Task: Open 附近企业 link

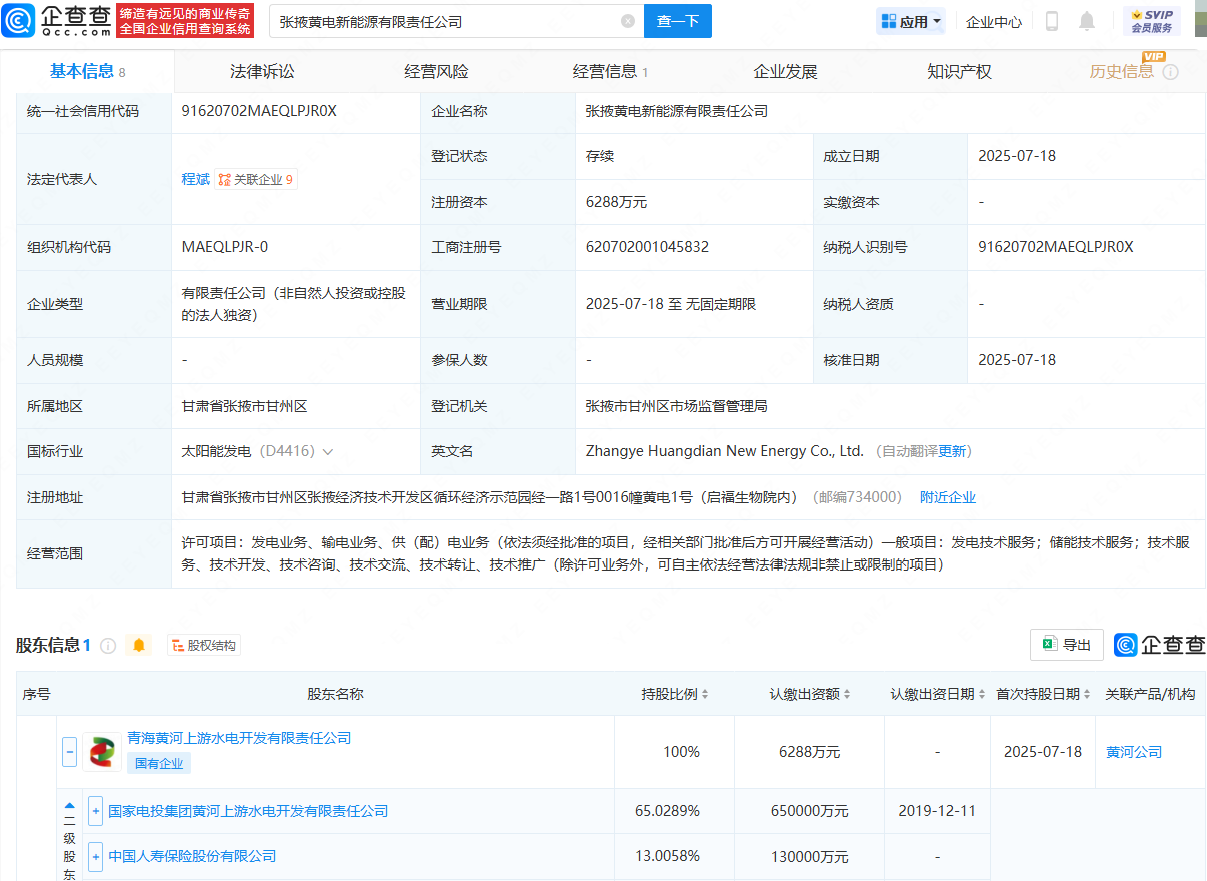Action: click(948, 497)
